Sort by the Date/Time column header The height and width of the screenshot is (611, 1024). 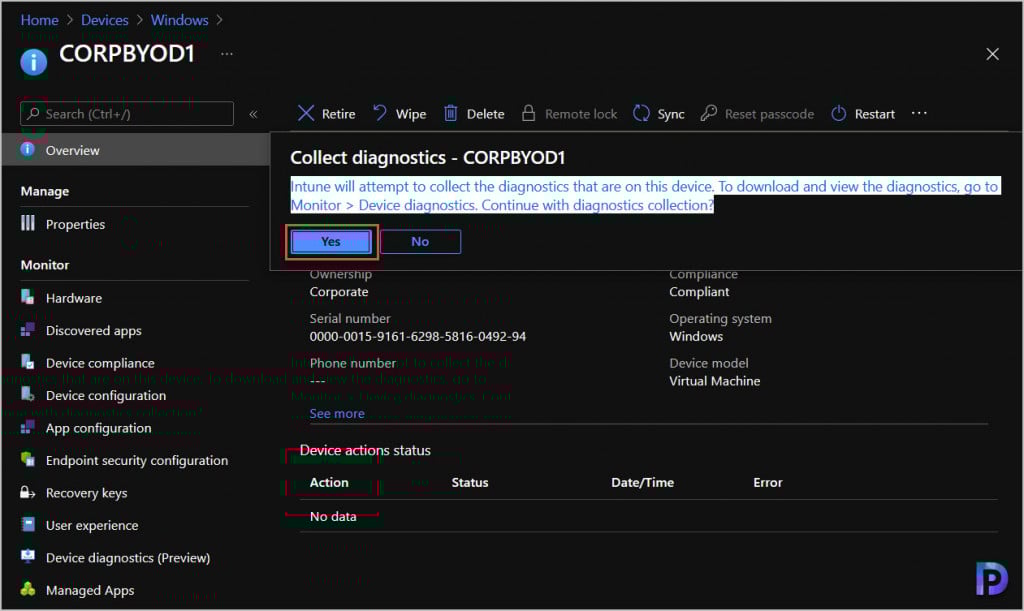click(x=643, y=482)
